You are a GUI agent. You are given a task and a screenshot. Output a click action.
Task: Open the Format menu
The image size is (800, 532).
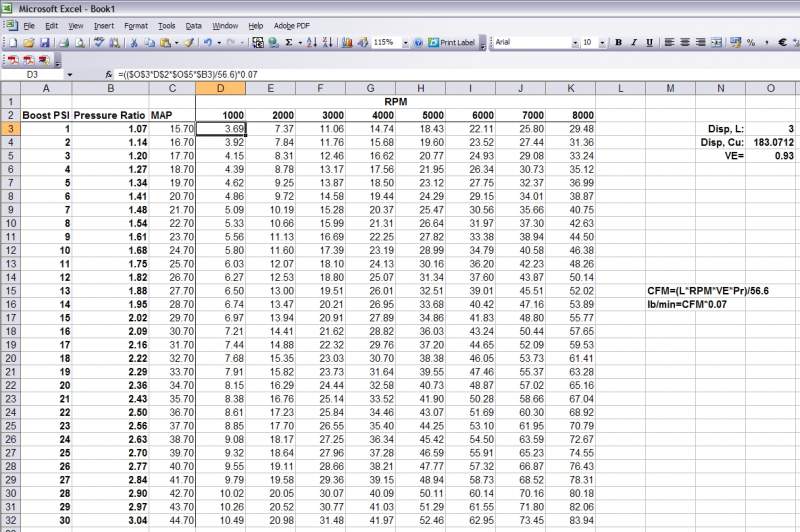click(136, 24)
